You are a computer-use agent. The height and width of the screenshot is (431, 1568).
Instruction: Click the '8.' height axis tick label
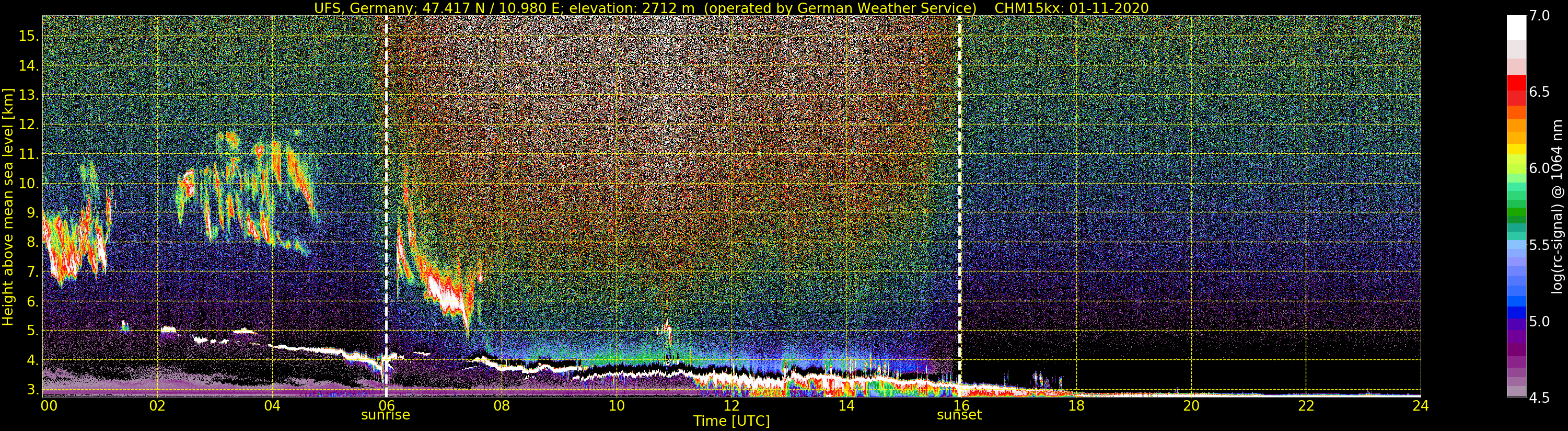[x=32, y=243]
